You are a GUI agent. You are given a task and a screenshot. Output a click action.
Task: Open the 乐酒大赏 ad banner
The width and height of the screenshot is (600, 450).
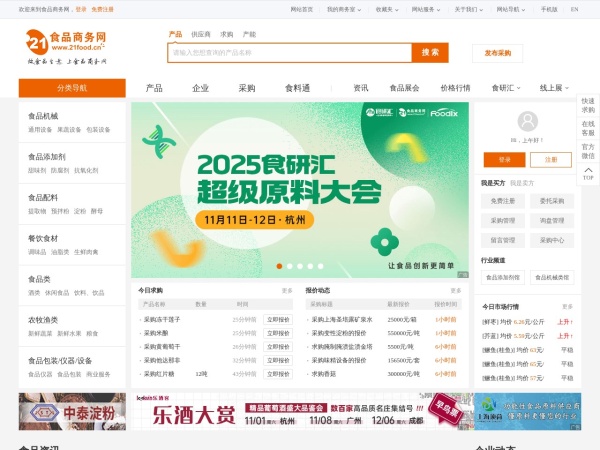pos(302,411)
